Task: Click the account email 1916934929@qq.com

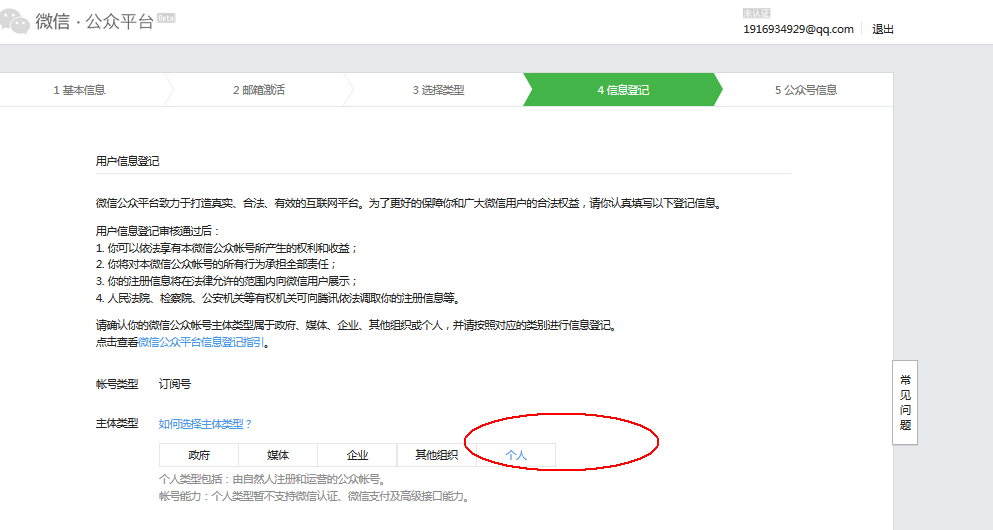Action: point(798,29)
